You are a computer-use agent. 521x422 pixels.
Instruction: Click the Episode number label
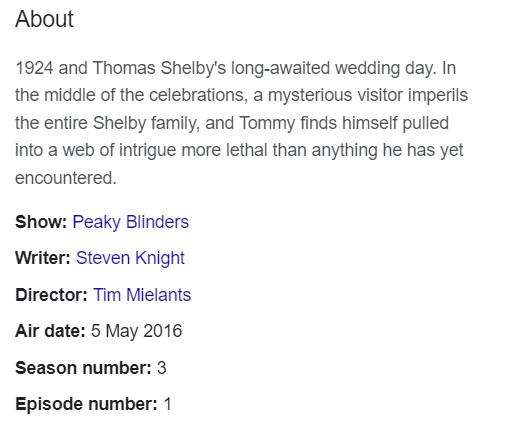[x=86, y=404]
